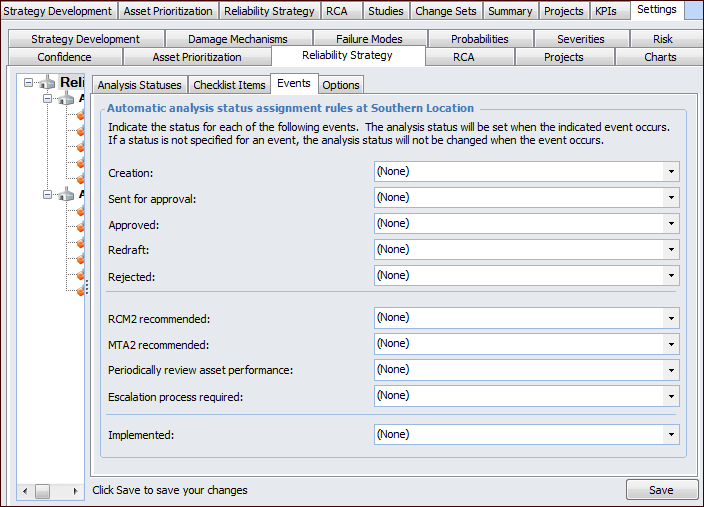Switch to the Analysis Statuses tab
704x507 pixels.
pyautogui.click(x=139, y=85)
